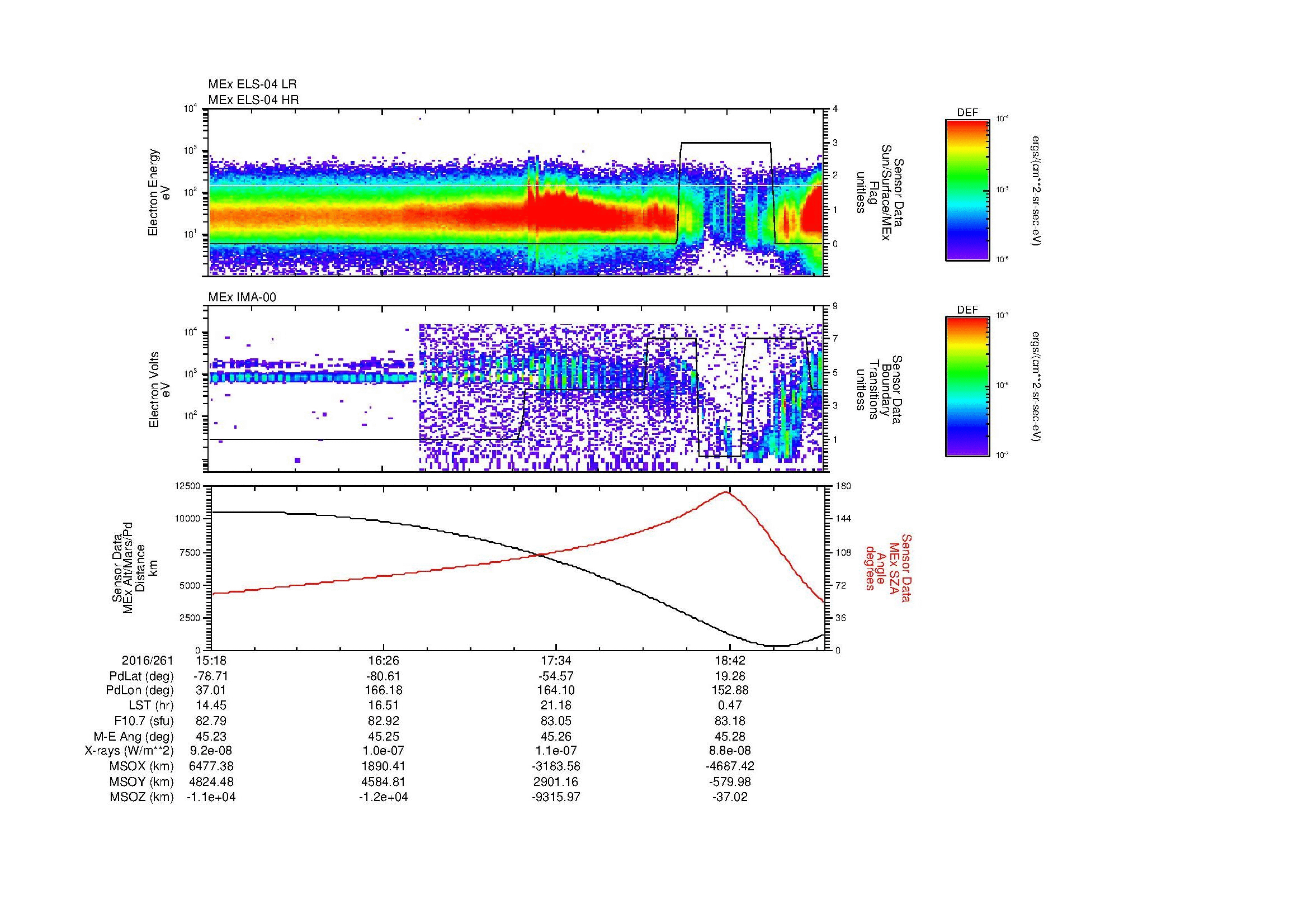Click PdLon value '166.18'
1308x924 pixels.
tap(384, 690)
